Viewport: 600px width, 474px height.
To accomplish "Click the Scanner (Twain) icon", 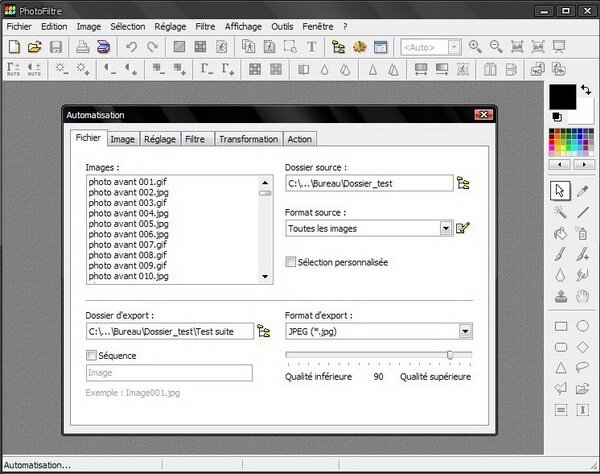I will 103,47.
